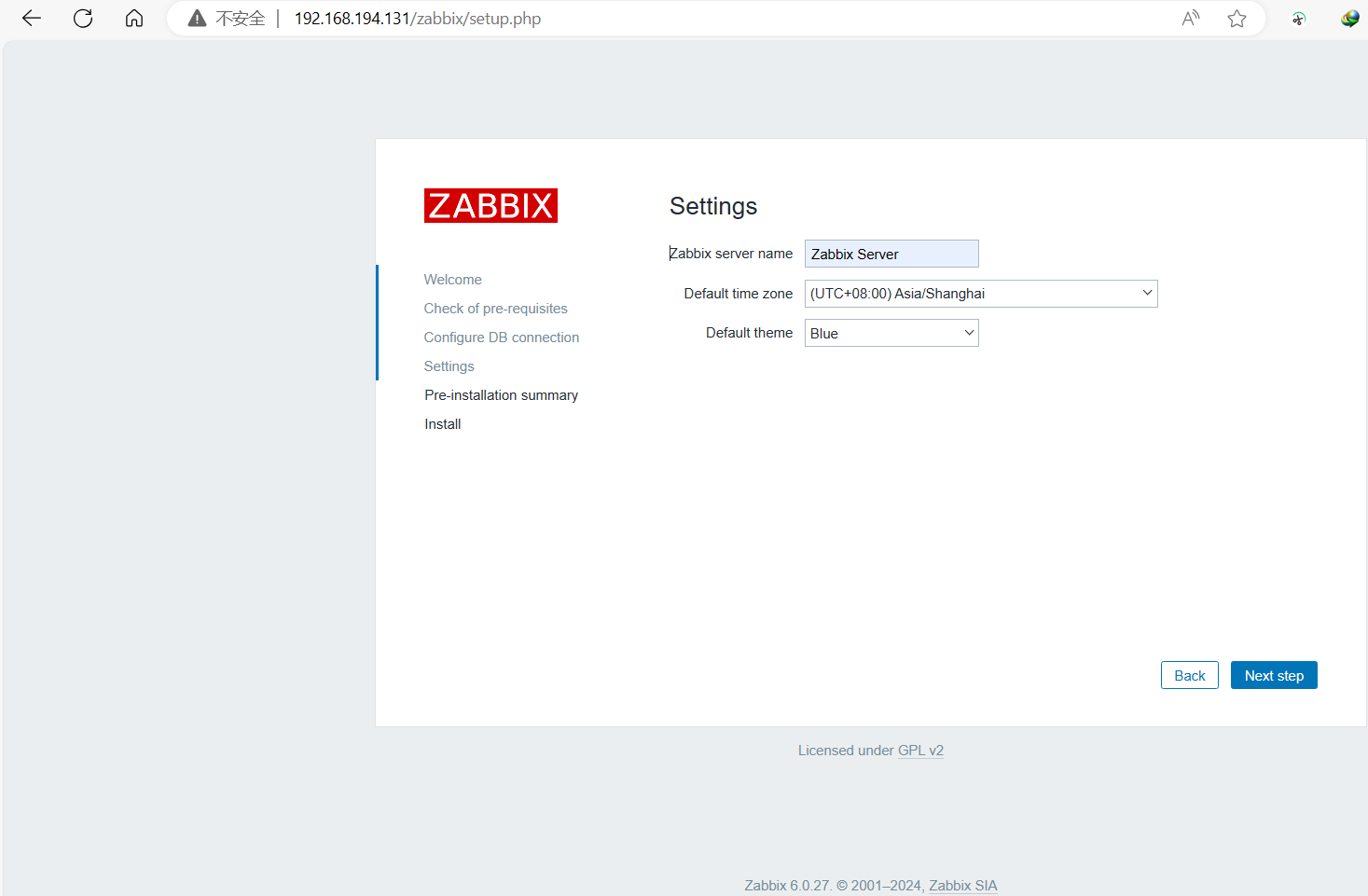This screenshot has height=896, width=1368.
Task: Click the not-secure warning triangle icon
Action: pyautogui.click(x=197, y=19)
